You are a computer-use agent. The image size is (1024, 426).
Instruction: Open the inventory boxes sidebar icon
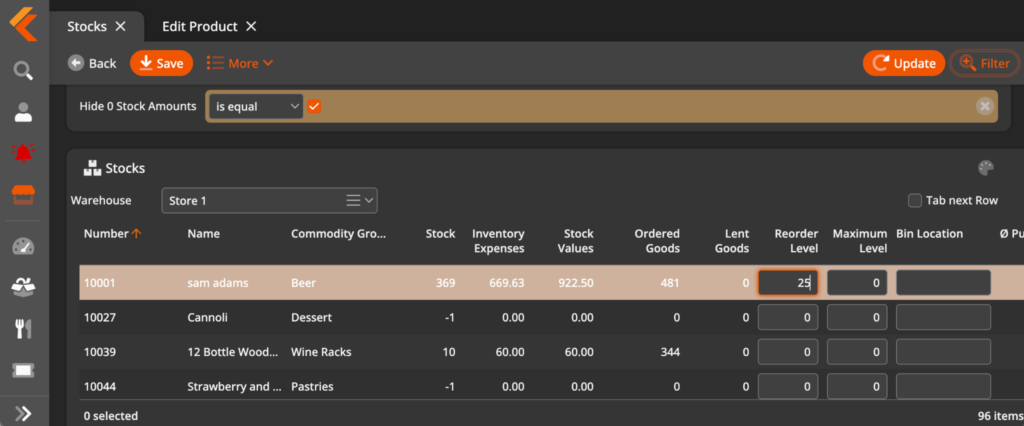24,286
